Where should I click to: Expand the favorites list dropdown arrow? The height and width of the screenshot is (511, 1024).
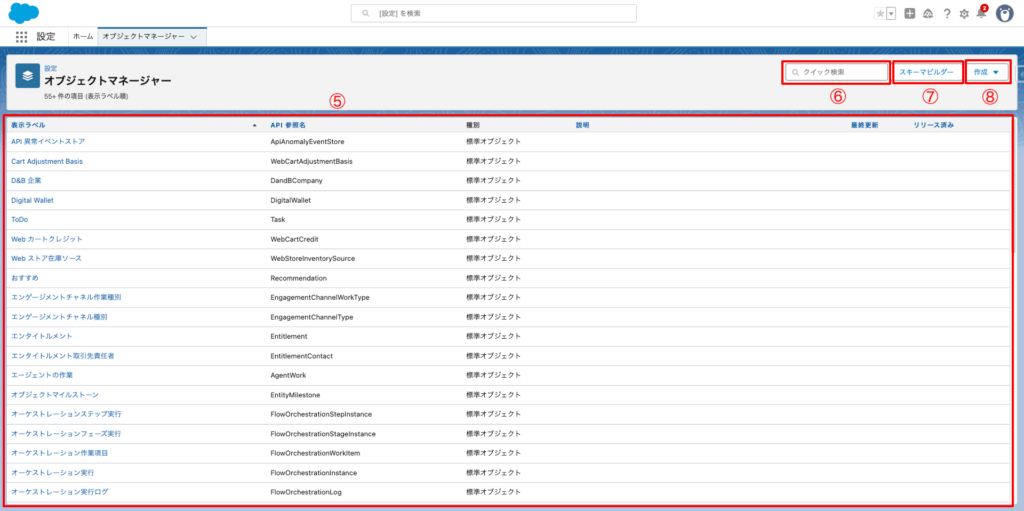890,14
